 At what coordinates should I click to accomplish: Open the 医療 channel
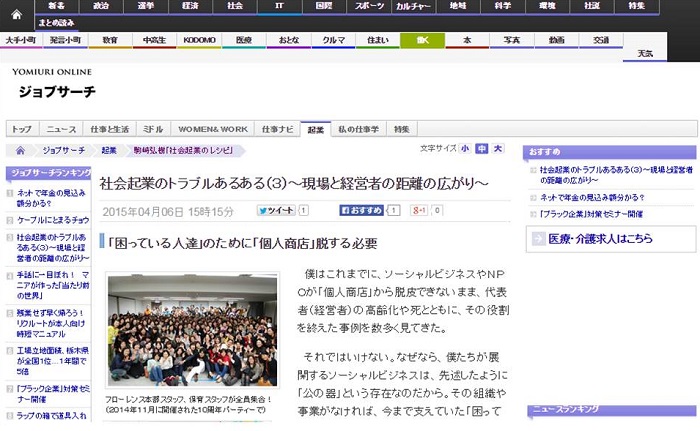tap(244, 40)
